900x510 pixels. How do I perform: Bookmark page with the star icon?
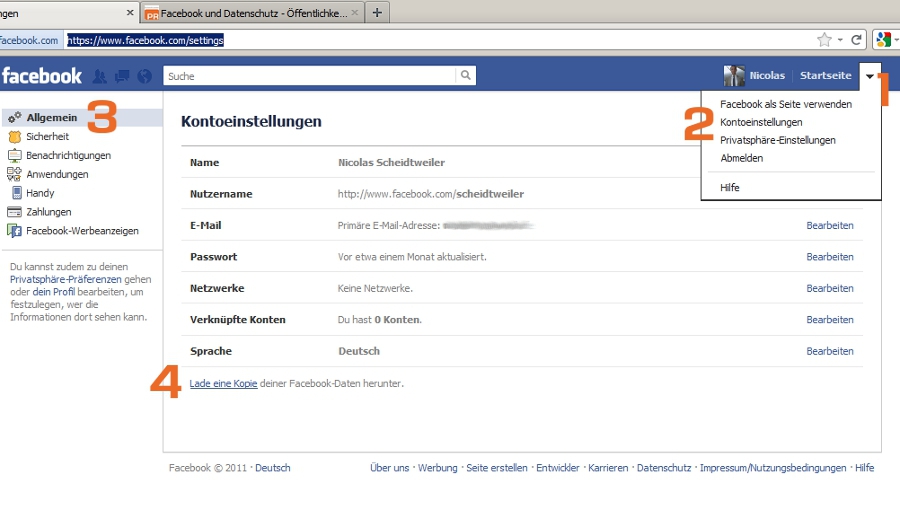point(824,40)
